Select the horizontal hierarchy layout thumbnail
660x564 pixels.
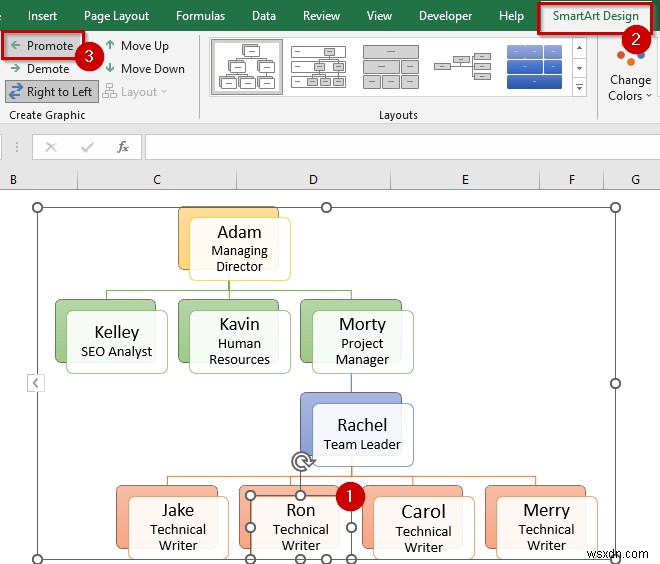click(x=463, y=67)
